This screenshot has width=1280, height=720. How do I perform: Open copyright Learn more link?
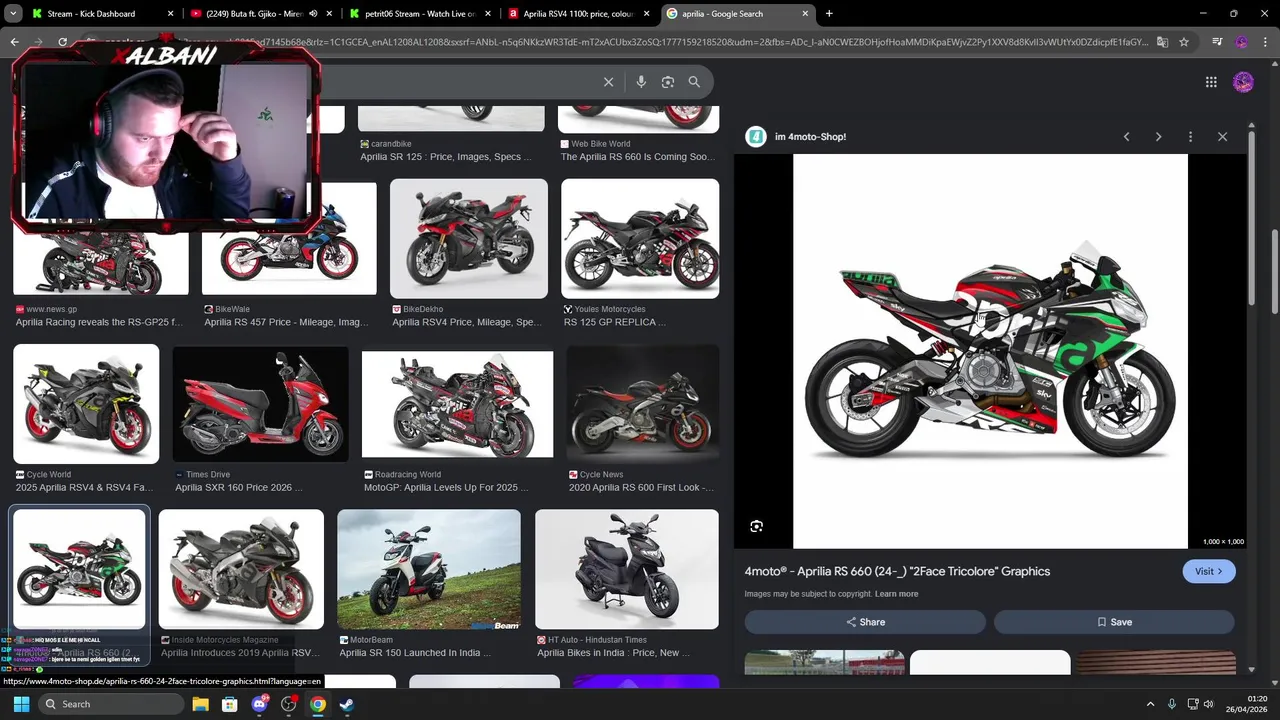896,594
